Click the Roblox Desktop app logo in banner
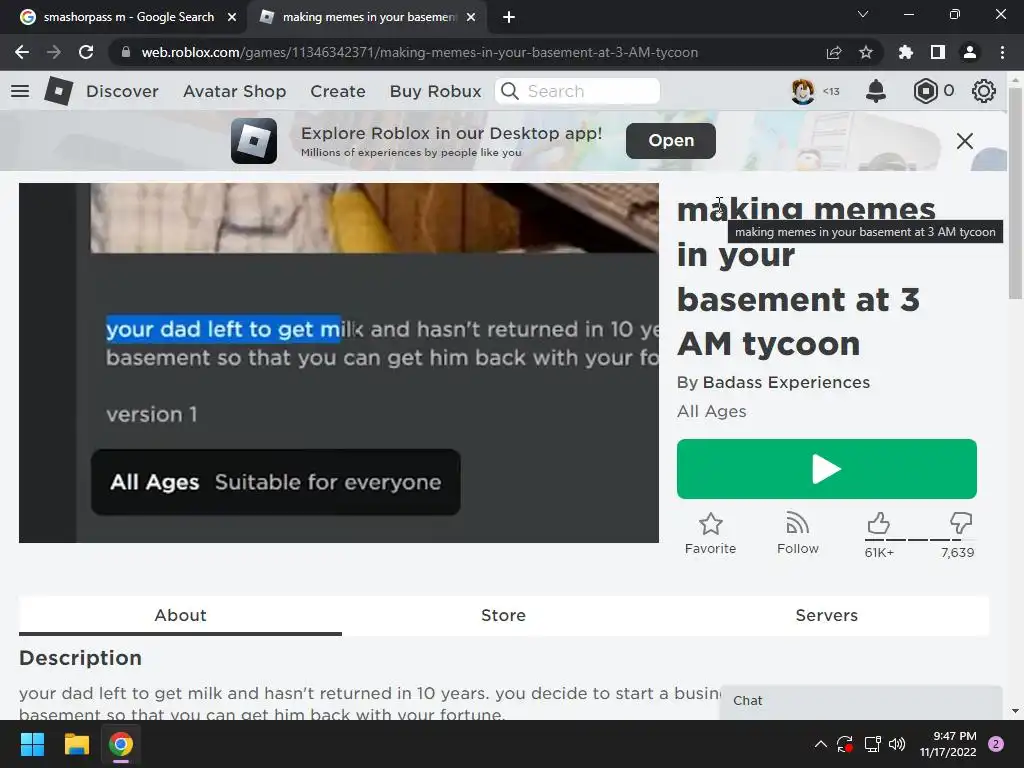Image resolution: width=1024 pixels, height=768 pixels. pyautogui.click(x=254, y=141)
